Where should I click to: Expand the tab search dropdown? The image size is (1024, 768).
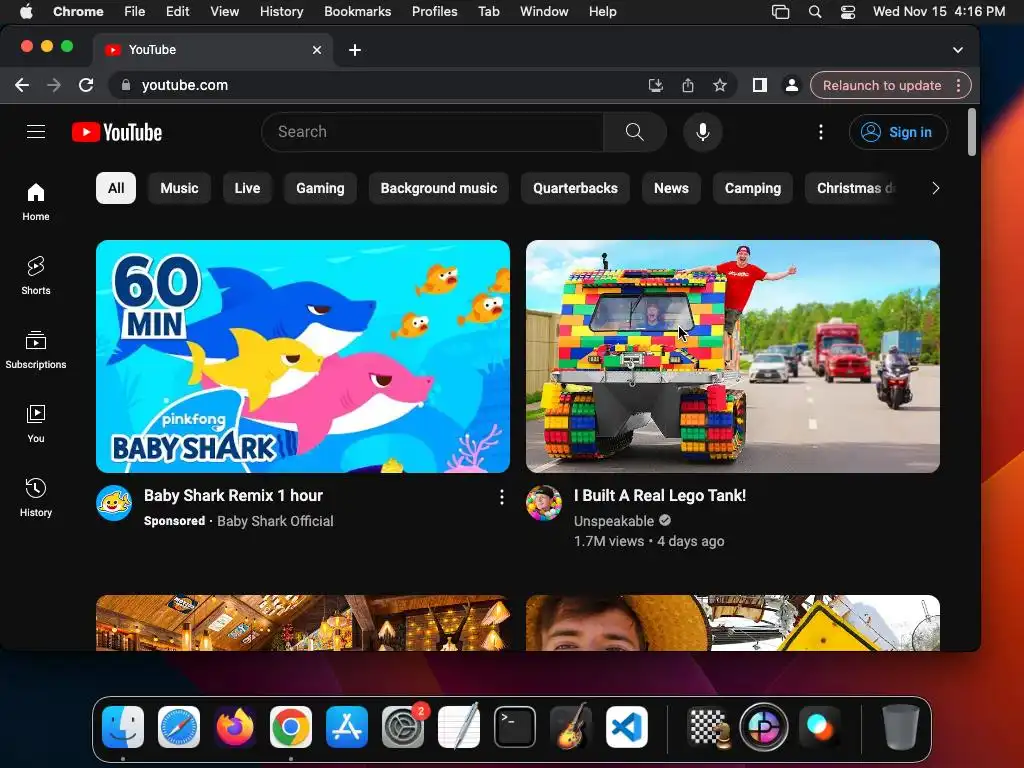point(957,50)
